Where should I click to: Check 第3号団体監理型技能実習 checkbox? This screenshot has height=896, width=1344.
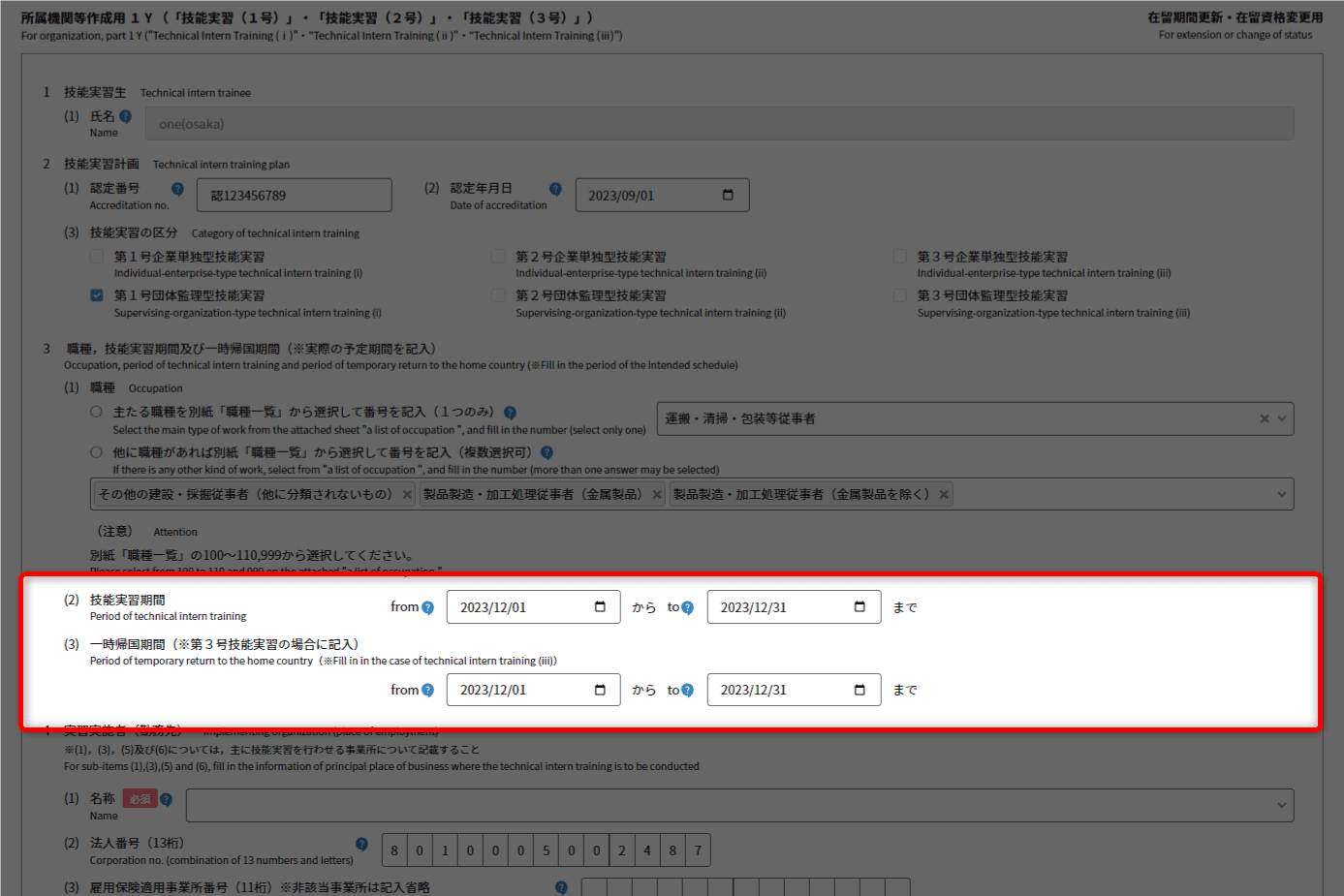900,295
